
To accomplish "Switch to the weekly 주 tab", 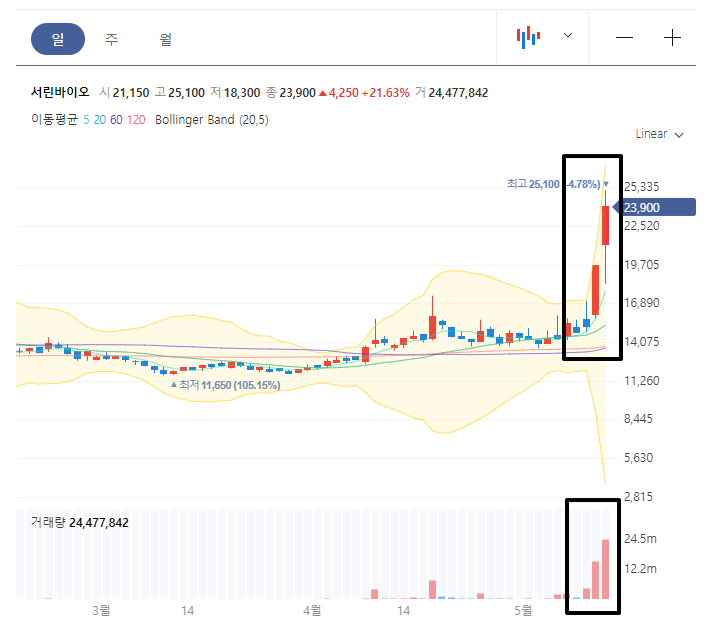I will pos(112,39).
